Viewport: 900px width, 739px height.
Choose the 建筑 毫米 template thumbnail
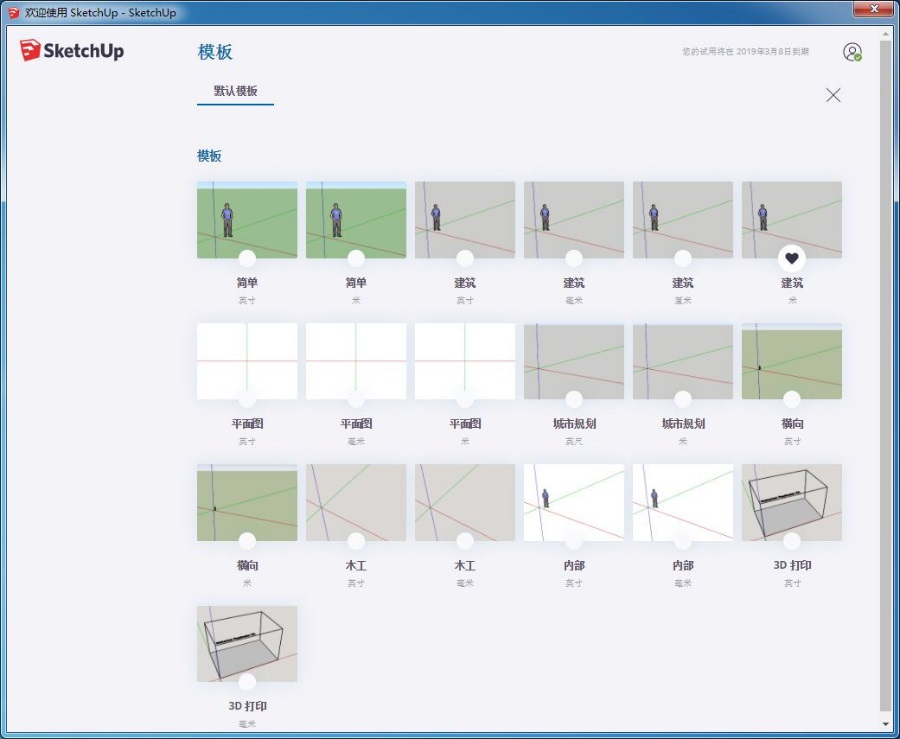(x=574, y=219)
